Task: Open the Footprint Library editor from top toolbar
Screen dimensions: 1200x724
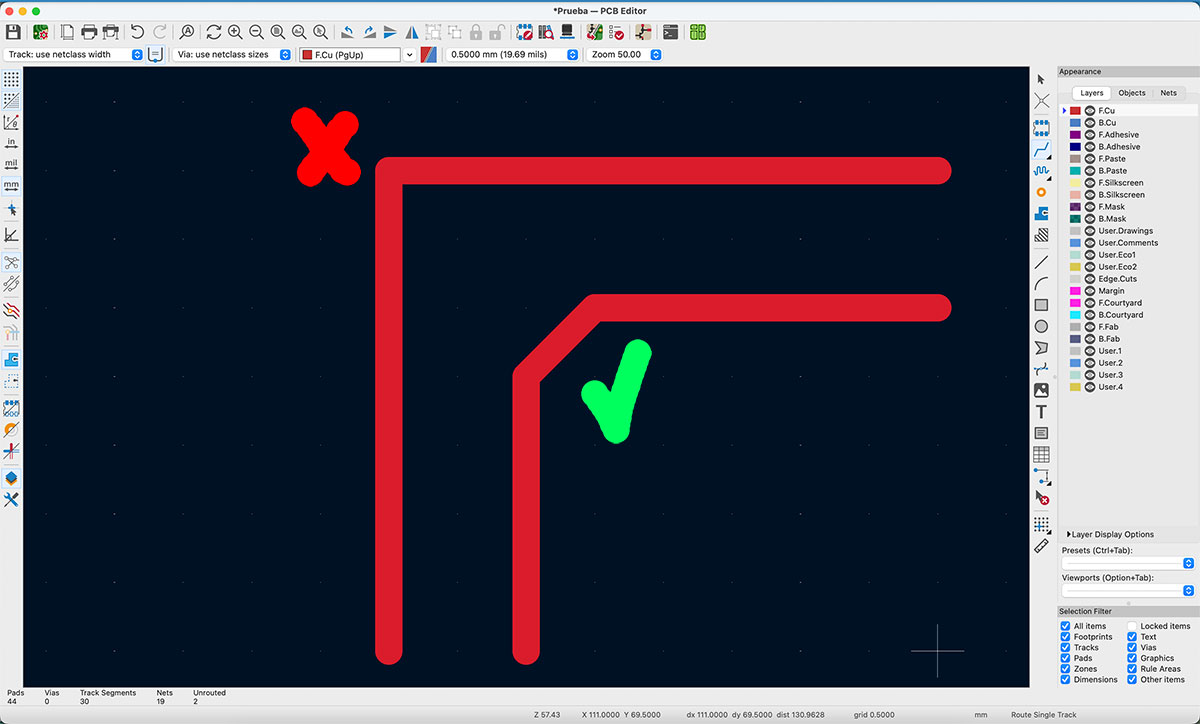Action: point(697,32)
